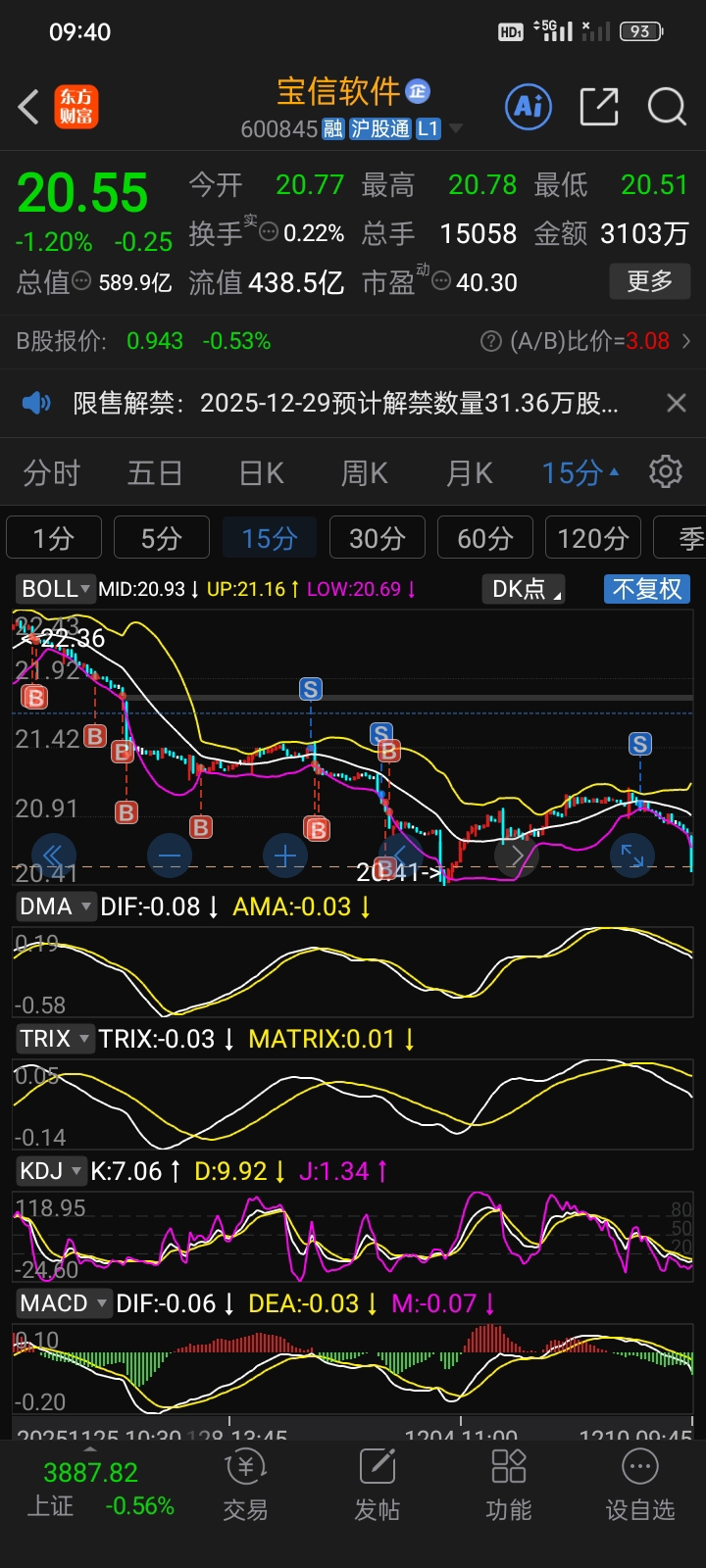
Task: Expand stock code dropdown arrow
Action: point(455,129)
